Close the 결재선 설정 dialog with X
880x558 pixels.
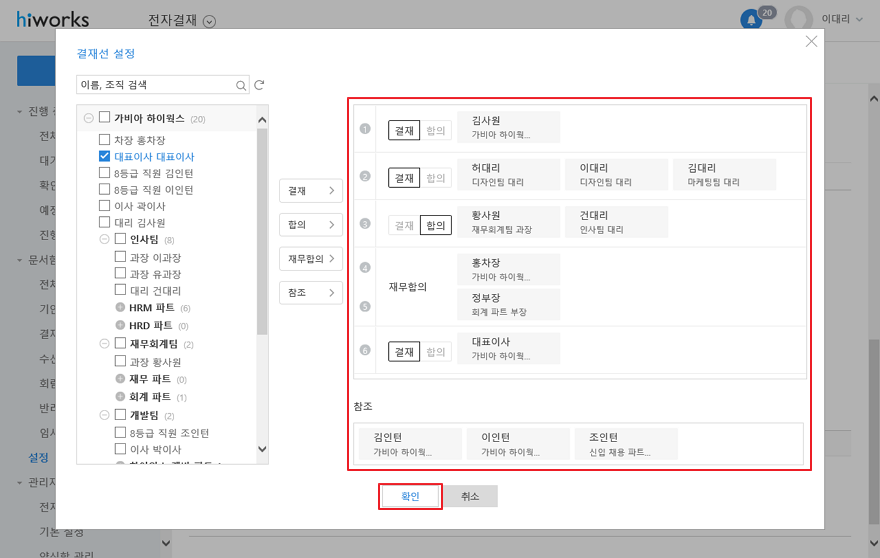(x=811, y=42)
